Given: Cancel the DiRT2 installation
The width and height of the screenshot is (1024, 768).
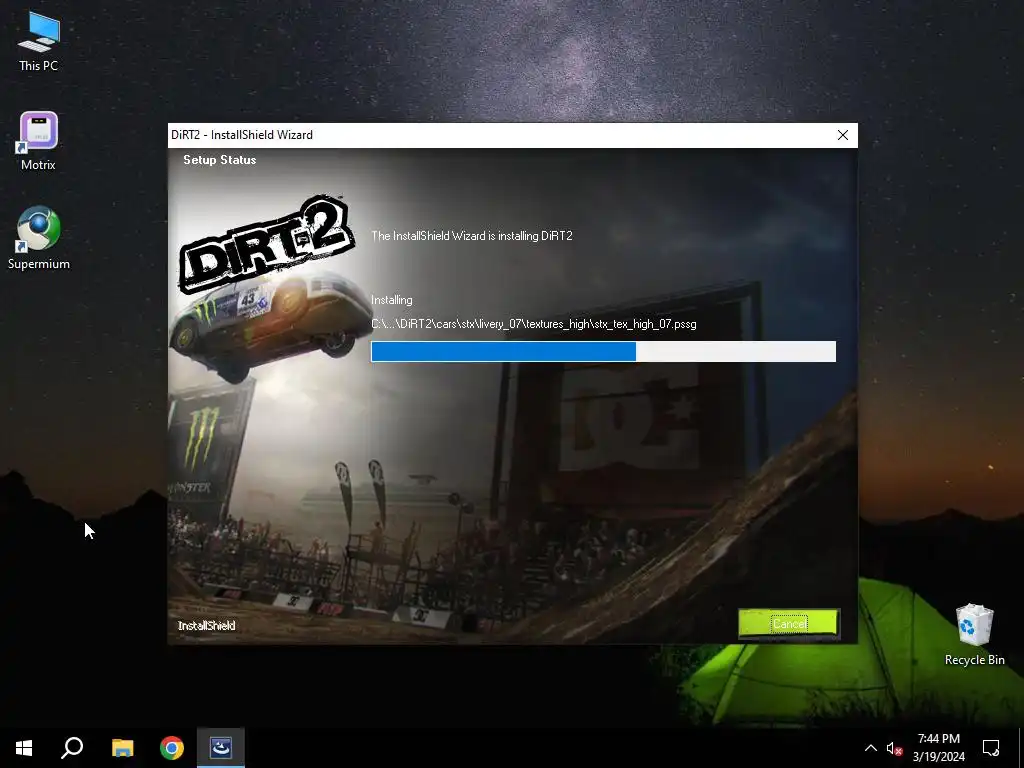Looking at the screenshot, I should (789, 624).
